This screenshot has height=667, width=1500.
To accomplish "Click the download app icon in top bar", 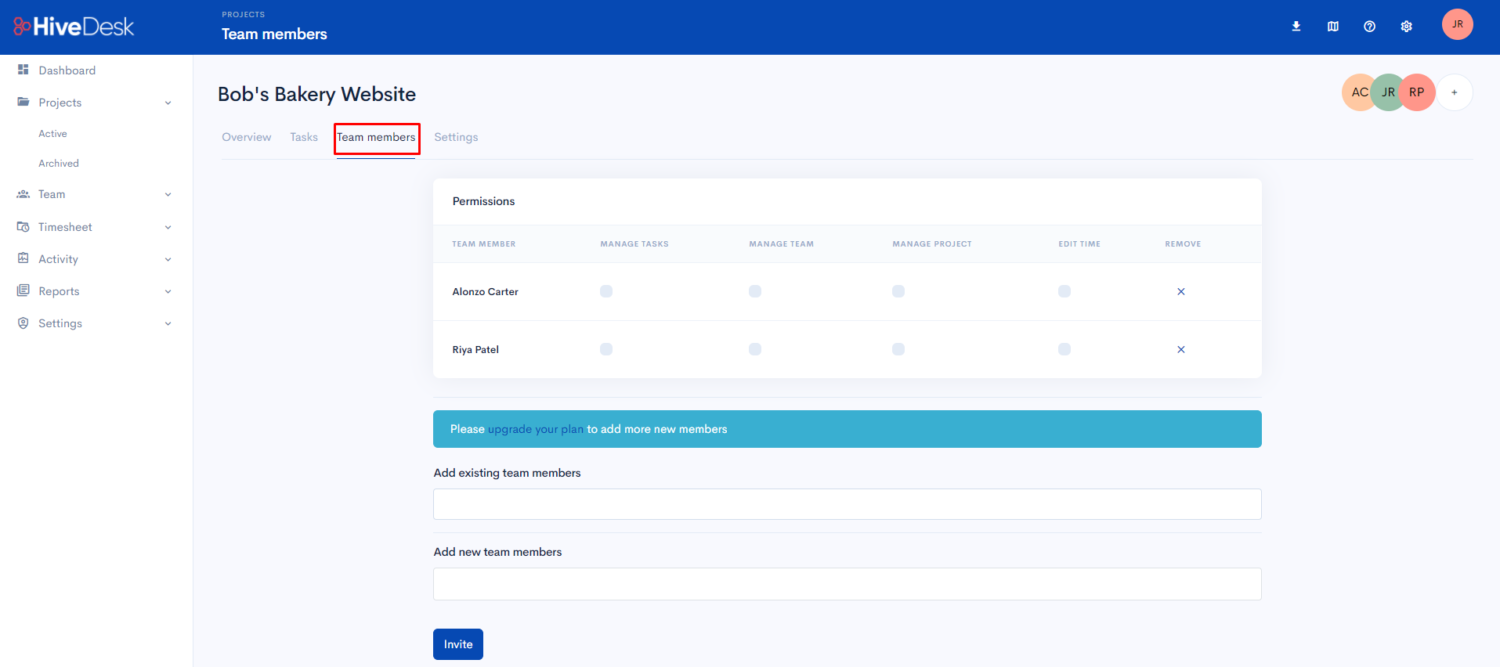I will 1296,26.
